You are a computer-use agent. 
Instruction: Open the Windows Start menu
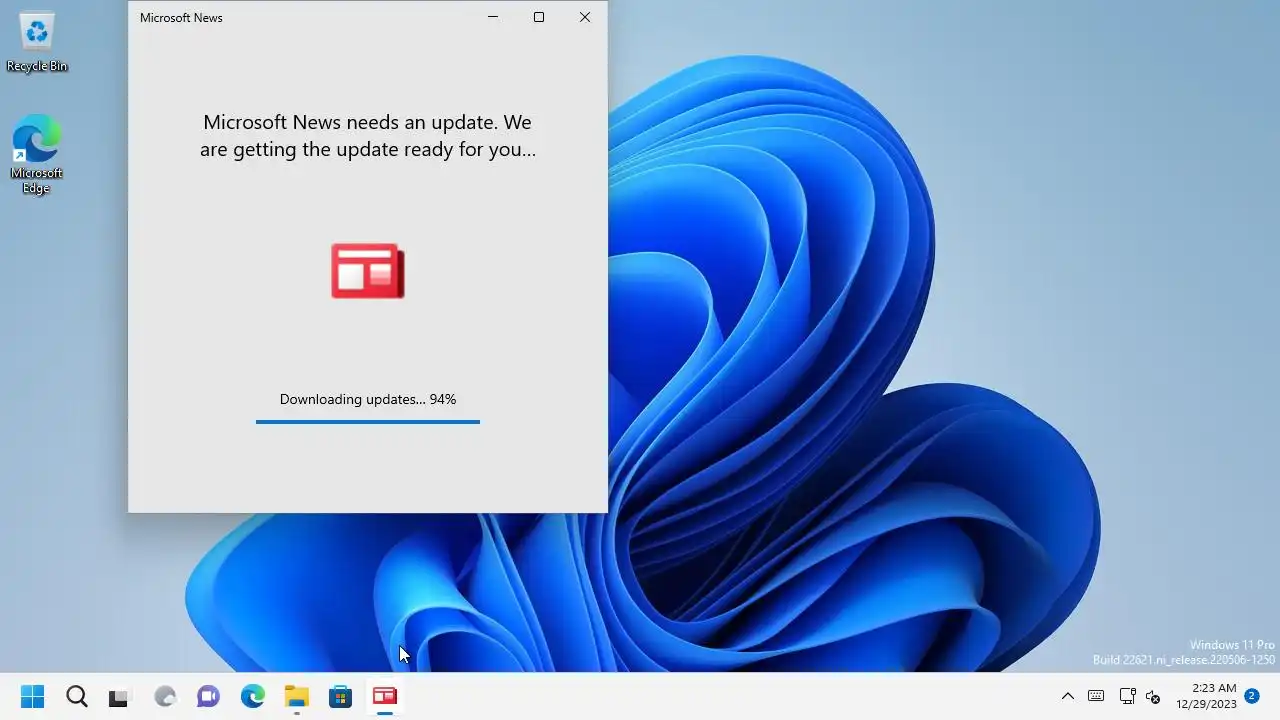[32, 696]
